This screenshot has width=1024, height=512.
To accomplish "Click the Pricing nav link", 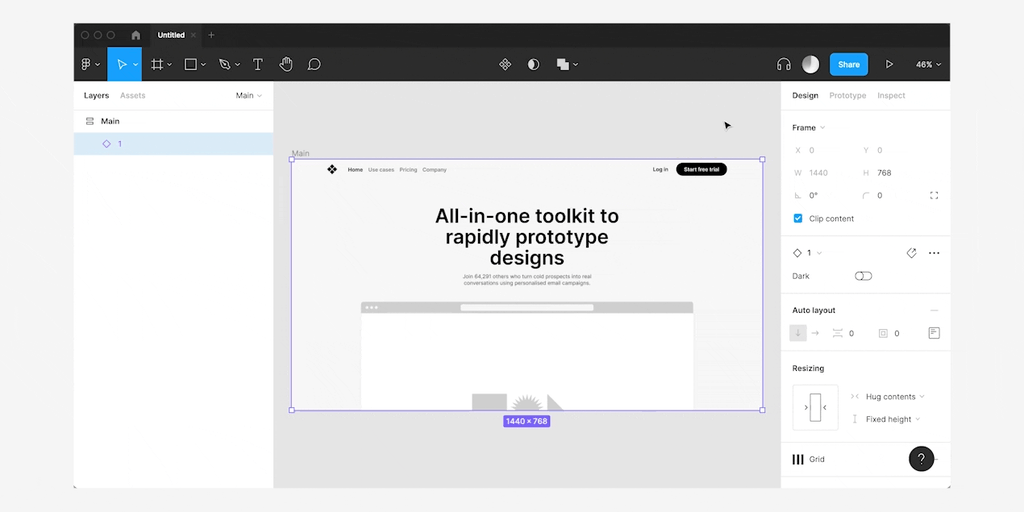I will [x=408, y=170].
